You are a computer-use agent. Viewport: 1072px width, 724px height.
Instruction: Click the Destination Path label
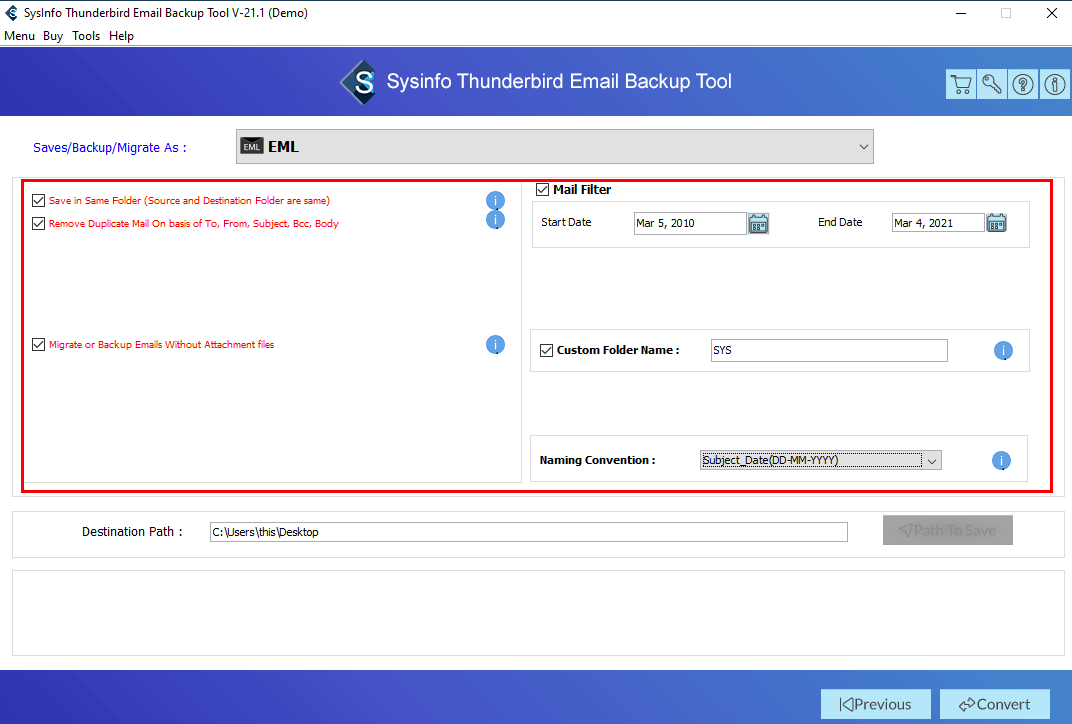(132, 531)
